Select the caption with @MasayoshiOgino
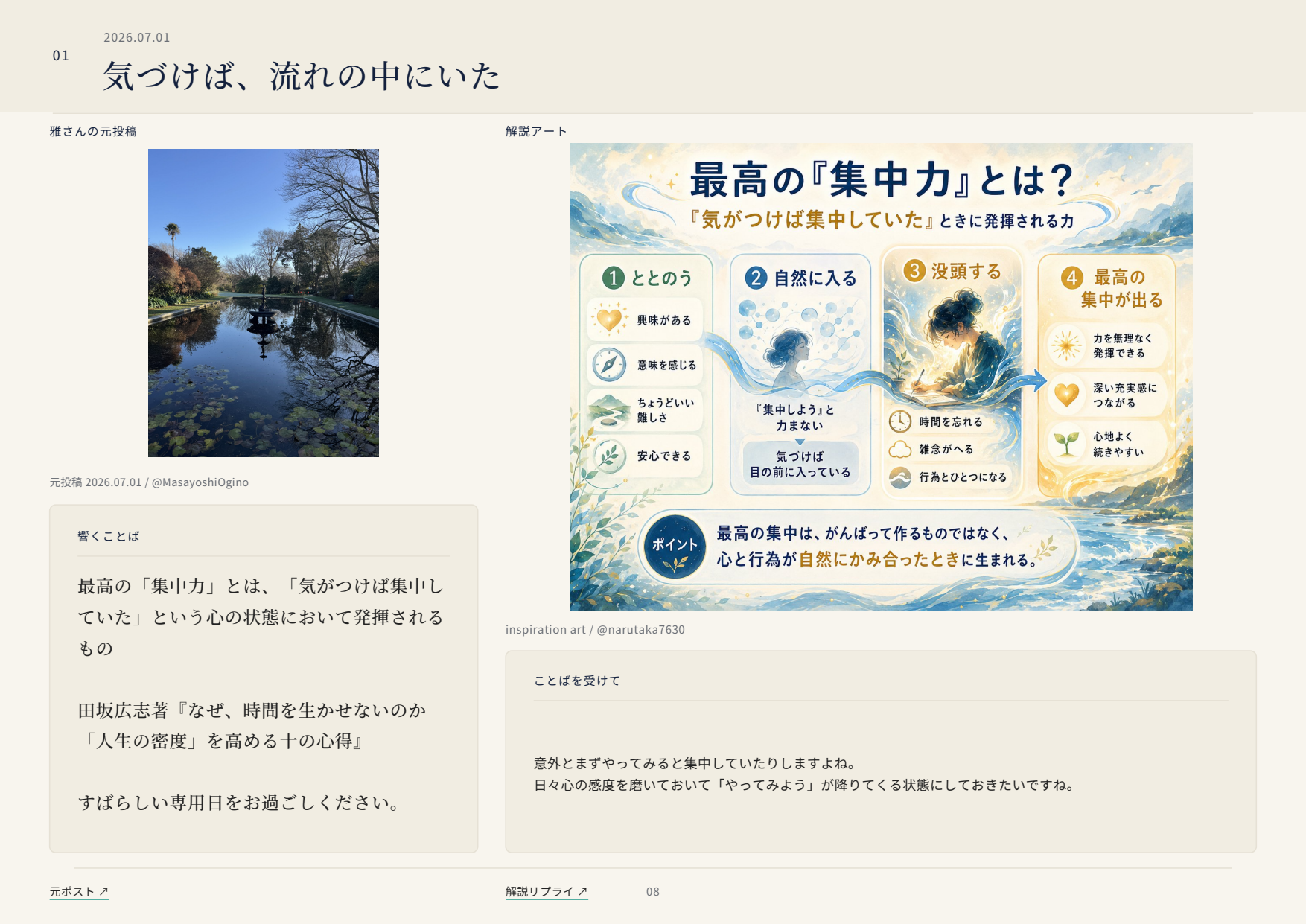This screenshot has height=924, width=1306. (x=150, y=482)
